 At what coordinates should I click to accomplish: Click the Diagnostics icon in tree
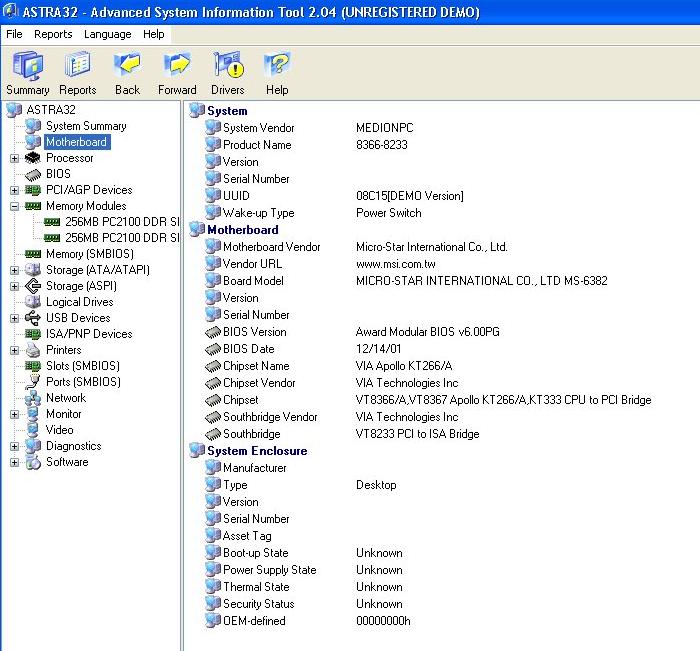click(33, 446)
